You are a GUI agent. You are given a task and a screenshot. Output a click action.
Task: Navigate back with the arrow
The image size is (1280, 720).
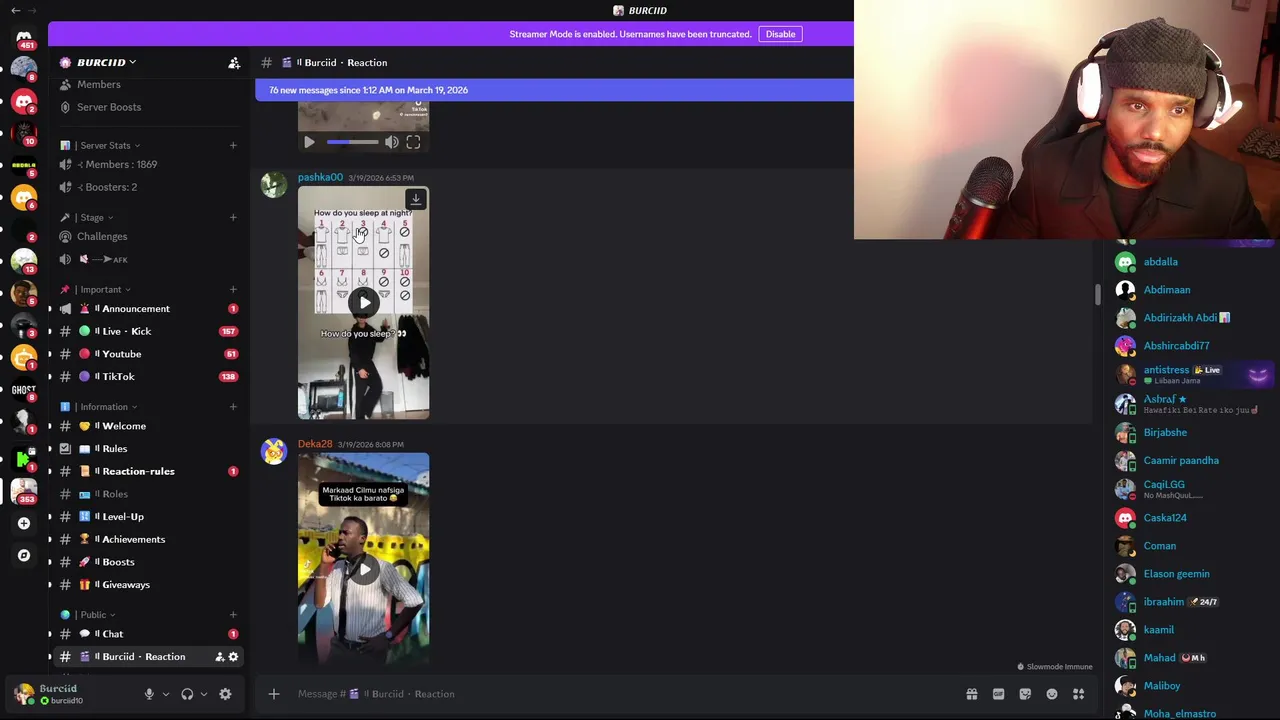point(15,10)
